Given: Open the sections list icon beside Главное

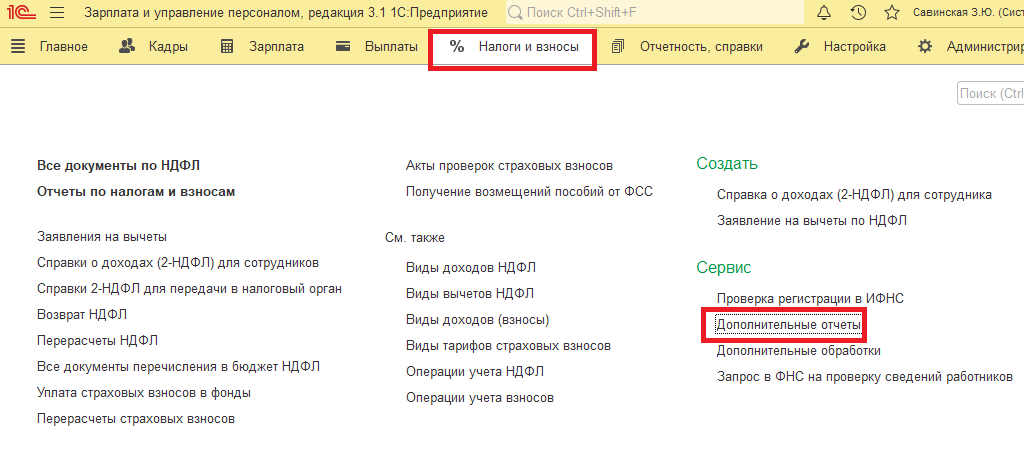Looking at the screenshot, I should point(18,46).
